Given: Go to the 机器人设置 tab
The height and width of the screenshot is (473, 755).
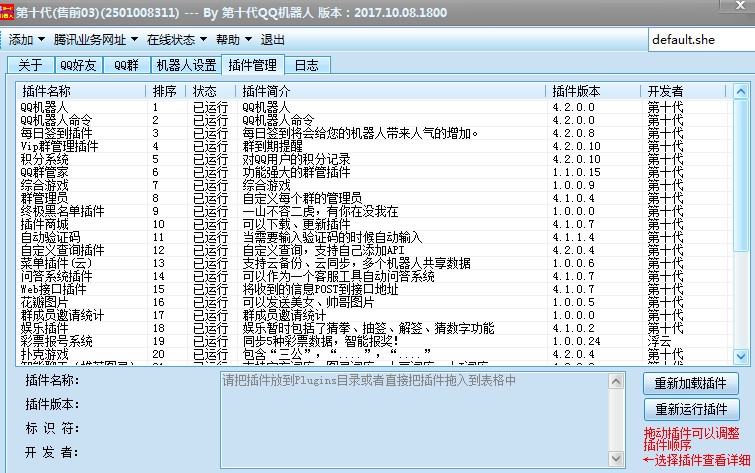Looking at the screenshot, I should [184, 66].
